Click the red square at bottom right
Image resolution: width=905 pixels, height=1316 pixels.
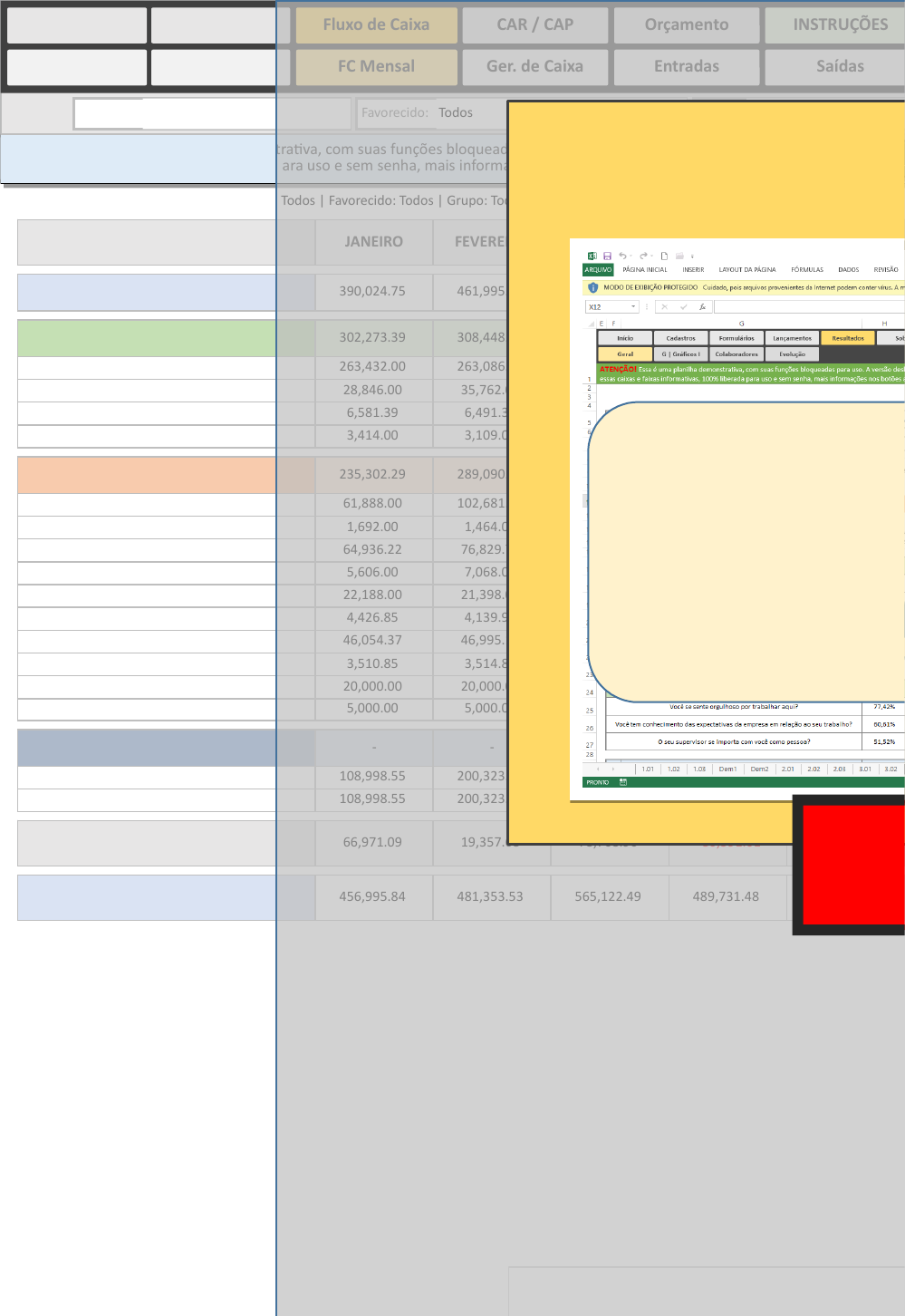(x=853, y=866)
